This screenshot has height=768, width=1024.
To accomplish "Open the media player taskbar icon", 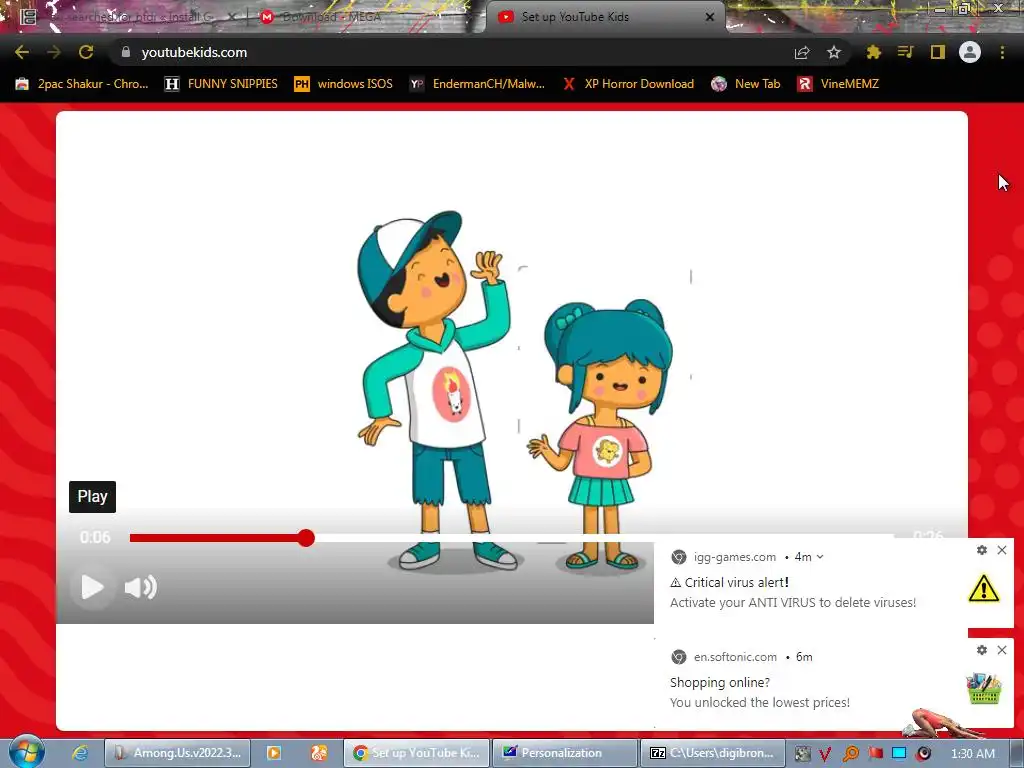I will 274,753.
